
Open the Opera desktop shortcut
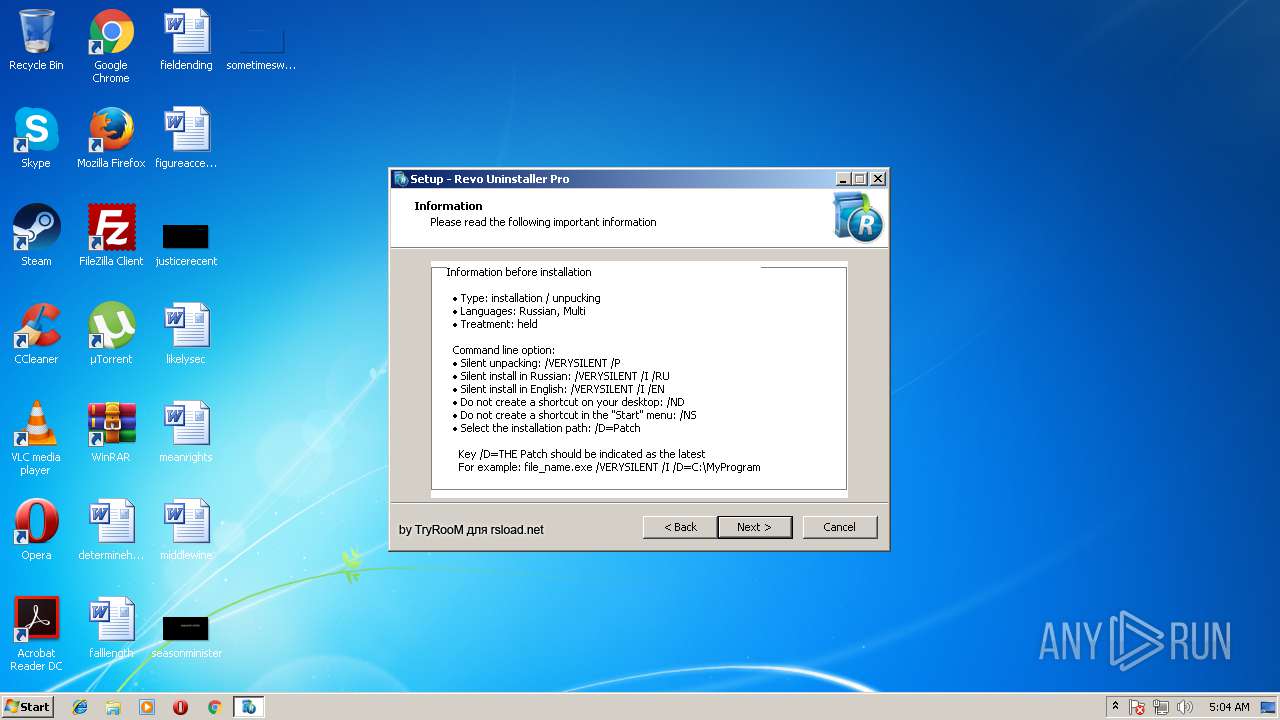tap(36, 530)
